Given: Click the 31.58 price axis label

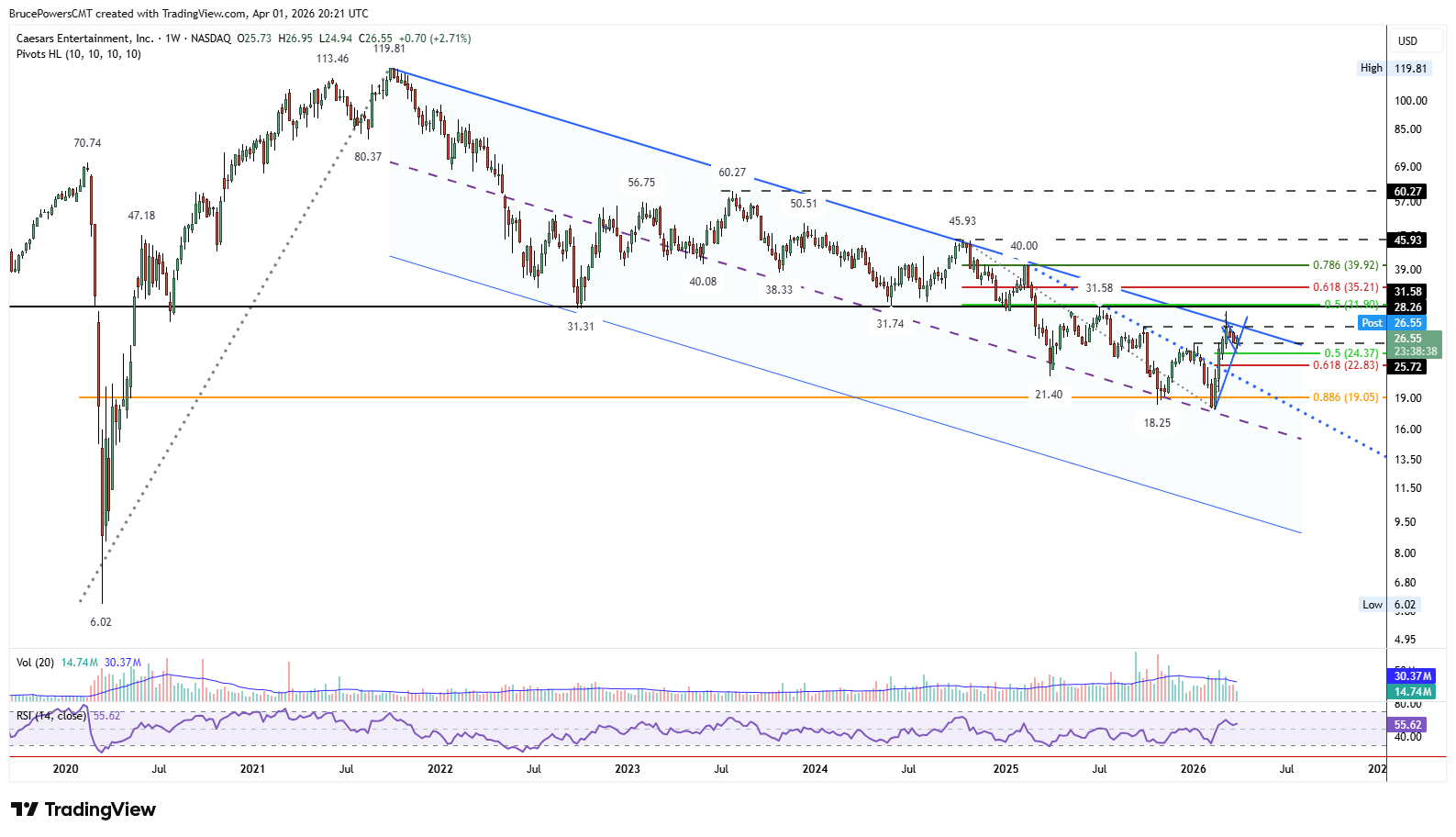Looking at the screenshot, I should click(1407, 292).
